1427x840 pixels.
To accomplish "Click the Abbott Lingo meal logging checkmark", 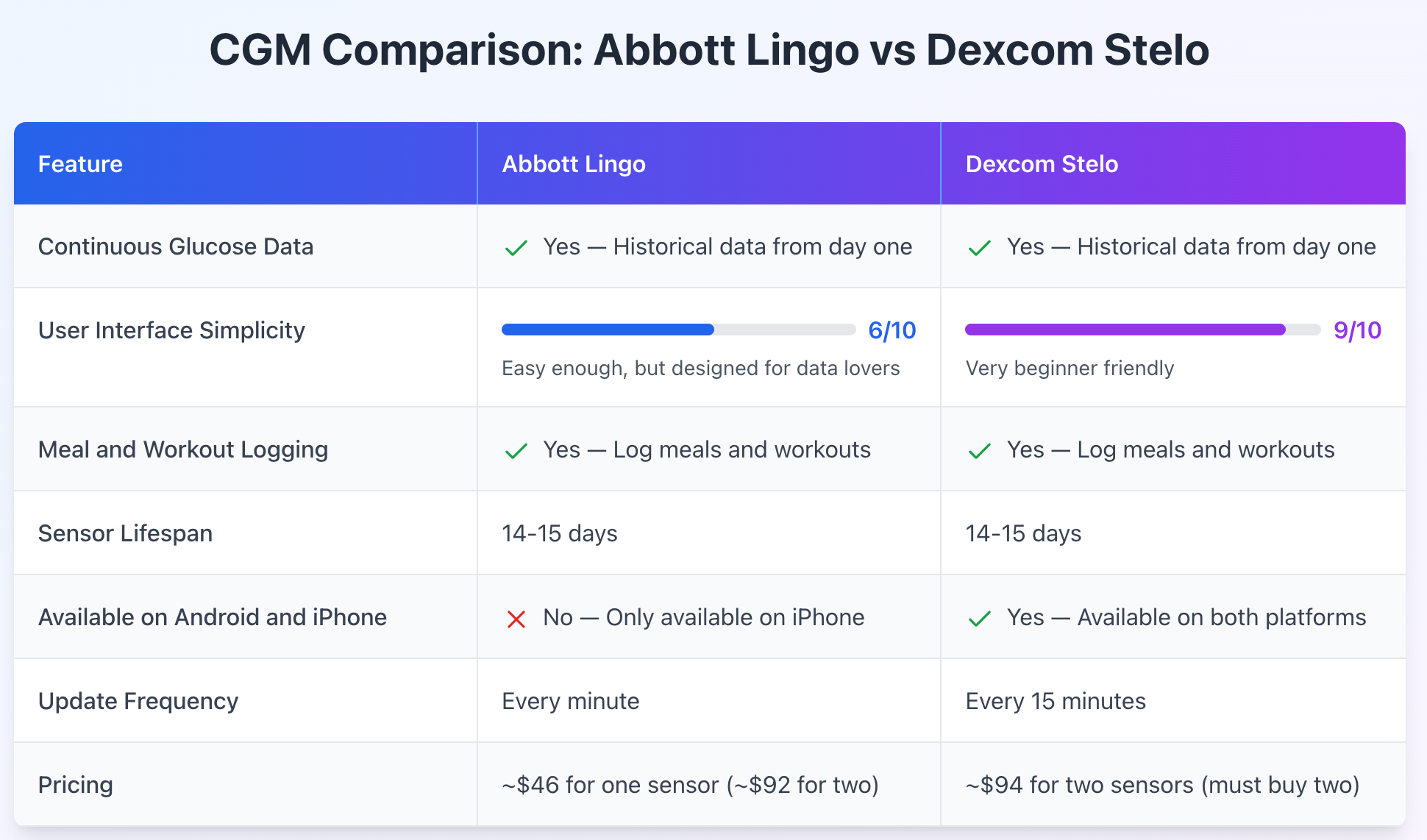I will click(516, 451).
